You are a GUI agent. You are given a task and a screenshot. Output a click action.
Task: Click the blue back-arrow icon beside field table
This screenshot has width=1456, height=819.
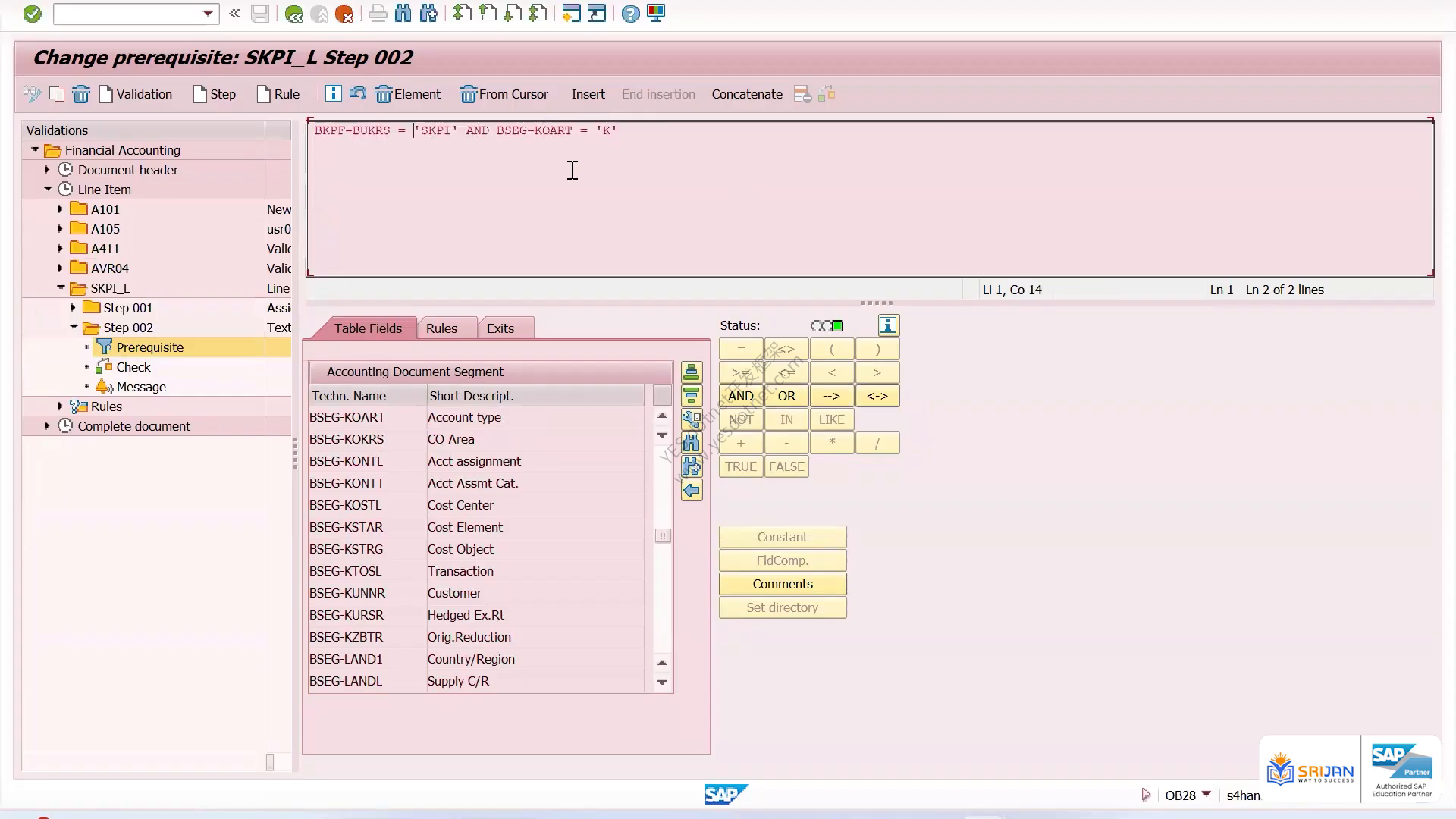coord(691,491)
